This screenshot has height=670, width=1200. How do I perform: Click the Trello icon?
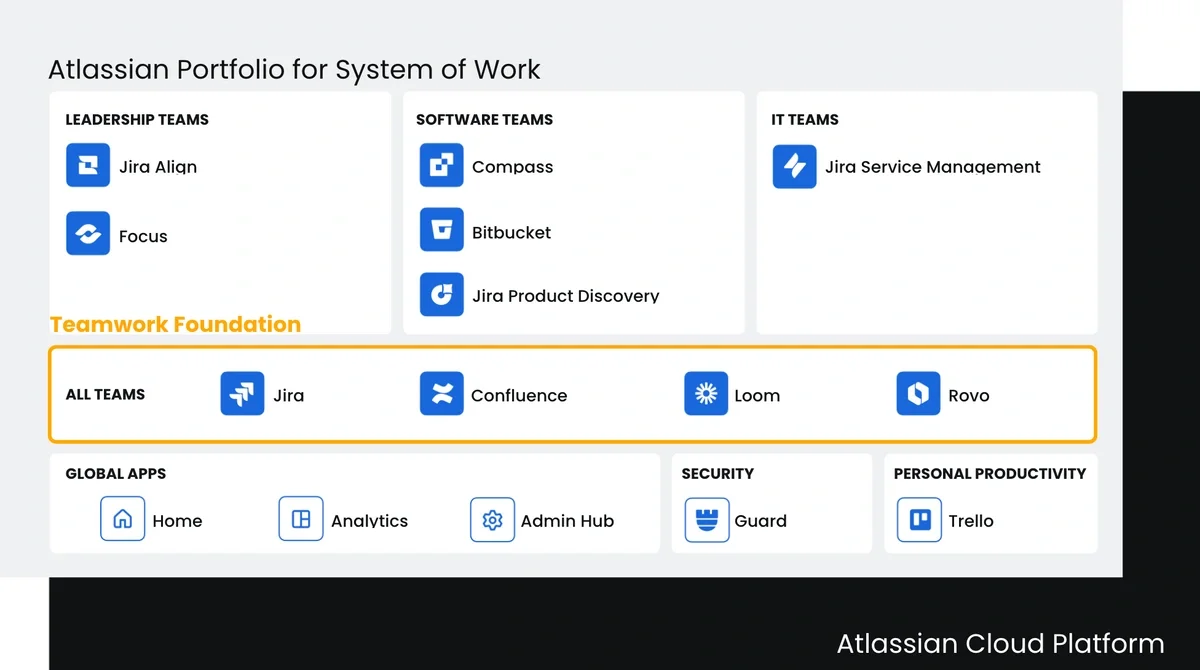point(919,520)
